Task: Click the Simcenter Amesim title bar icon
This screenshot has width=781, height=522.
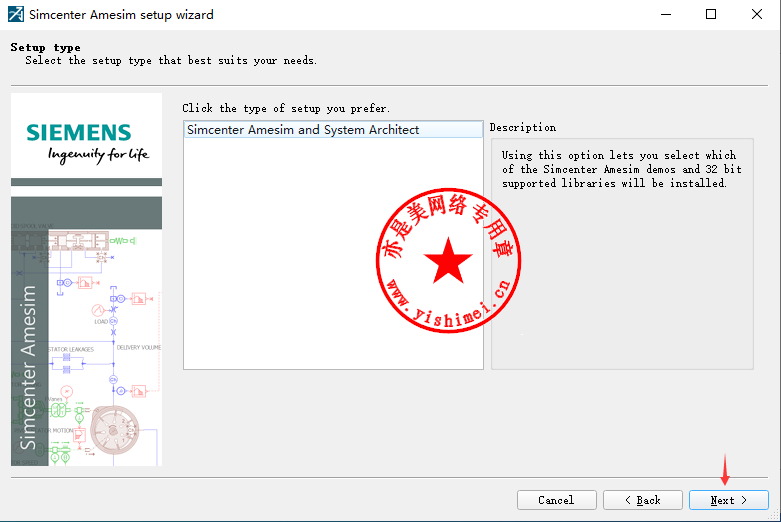Action: 15,14
